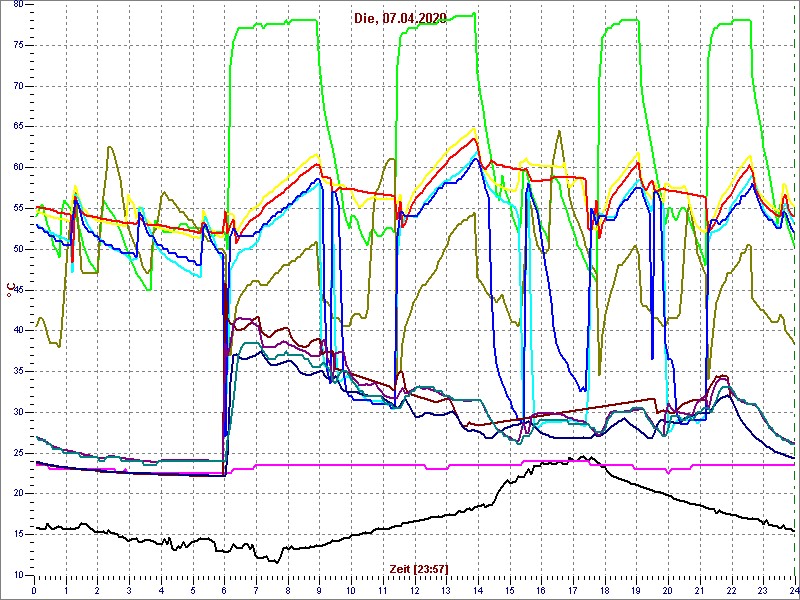
Task: Click hour 0 on the time axis
Action: pos(35,590)
